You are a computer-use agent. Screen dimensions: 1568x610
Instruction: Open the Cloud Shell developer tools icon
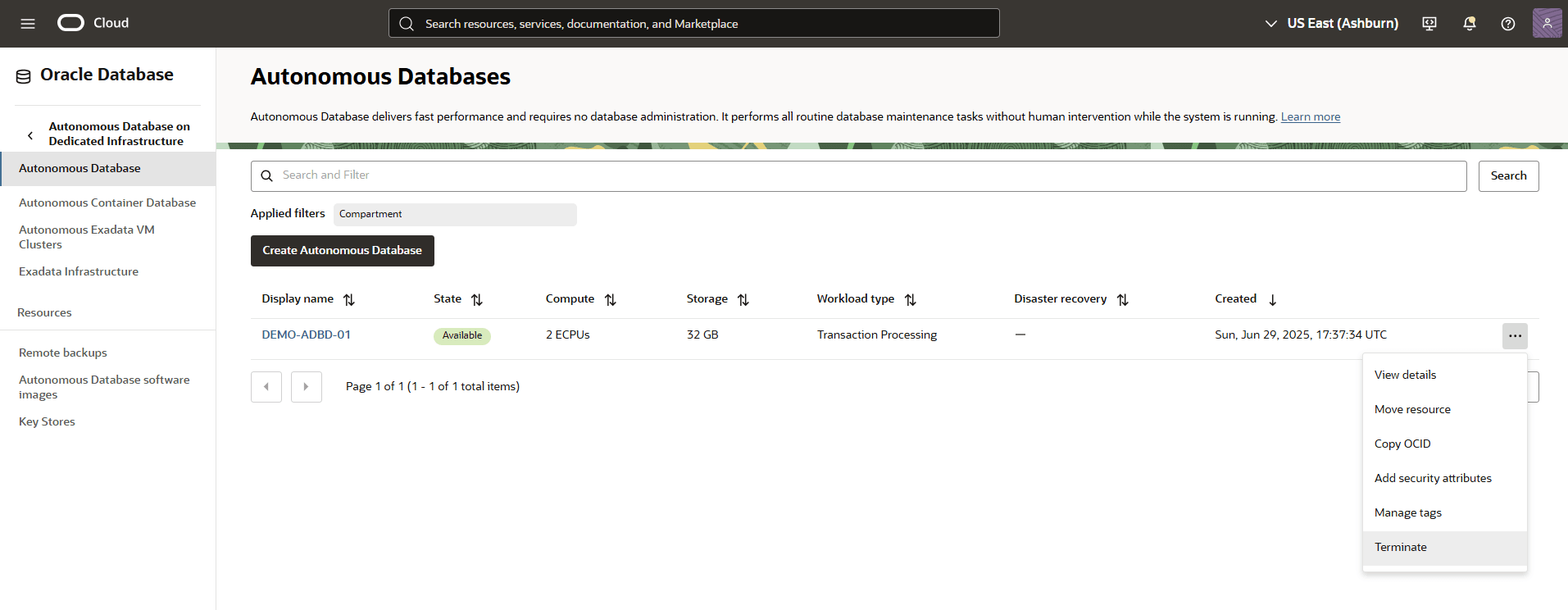tap(1429, 24)
